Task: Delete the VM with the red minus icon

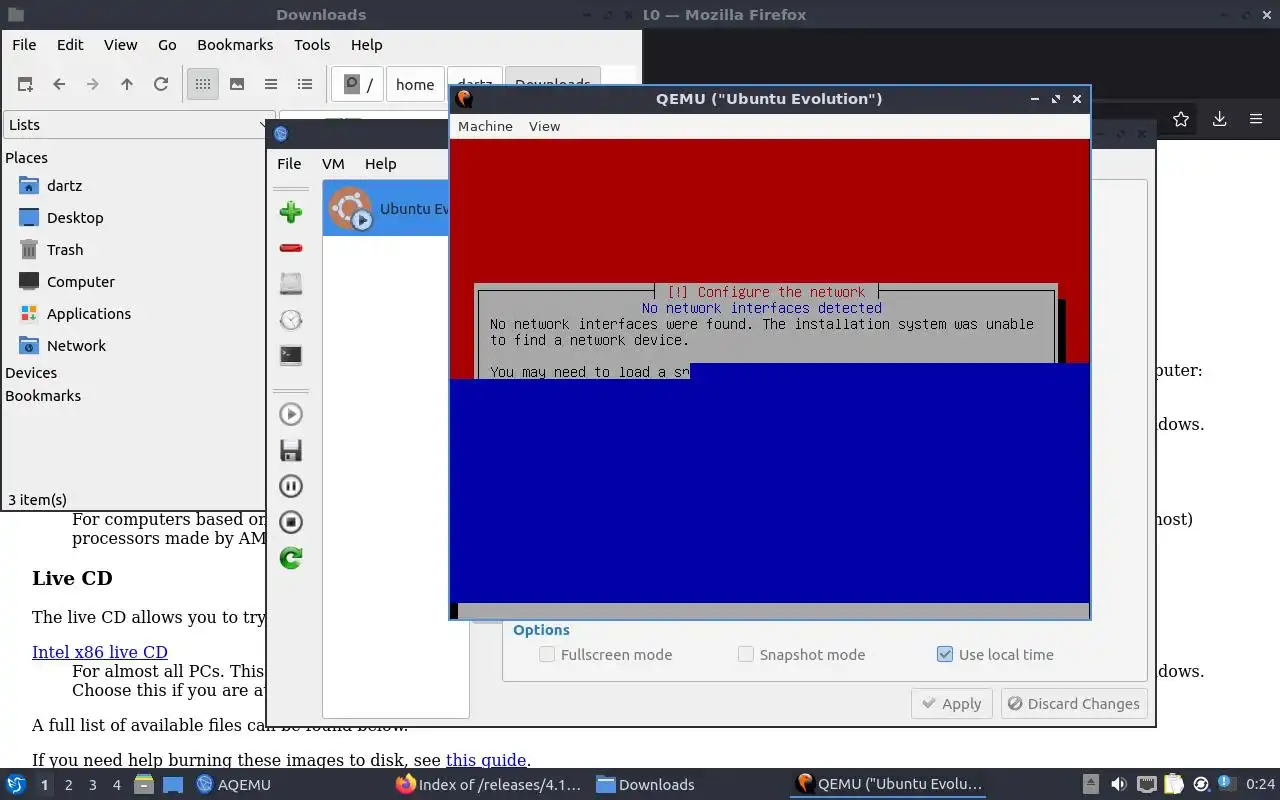Action: pos(291,248)
